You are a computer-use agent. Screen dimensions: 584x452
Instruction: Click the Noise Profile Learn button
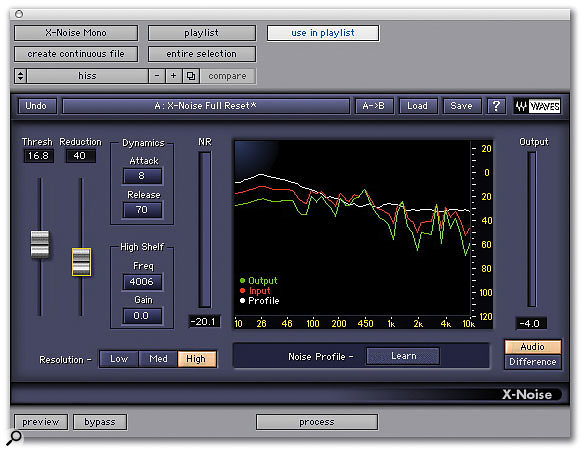[403, 356]
